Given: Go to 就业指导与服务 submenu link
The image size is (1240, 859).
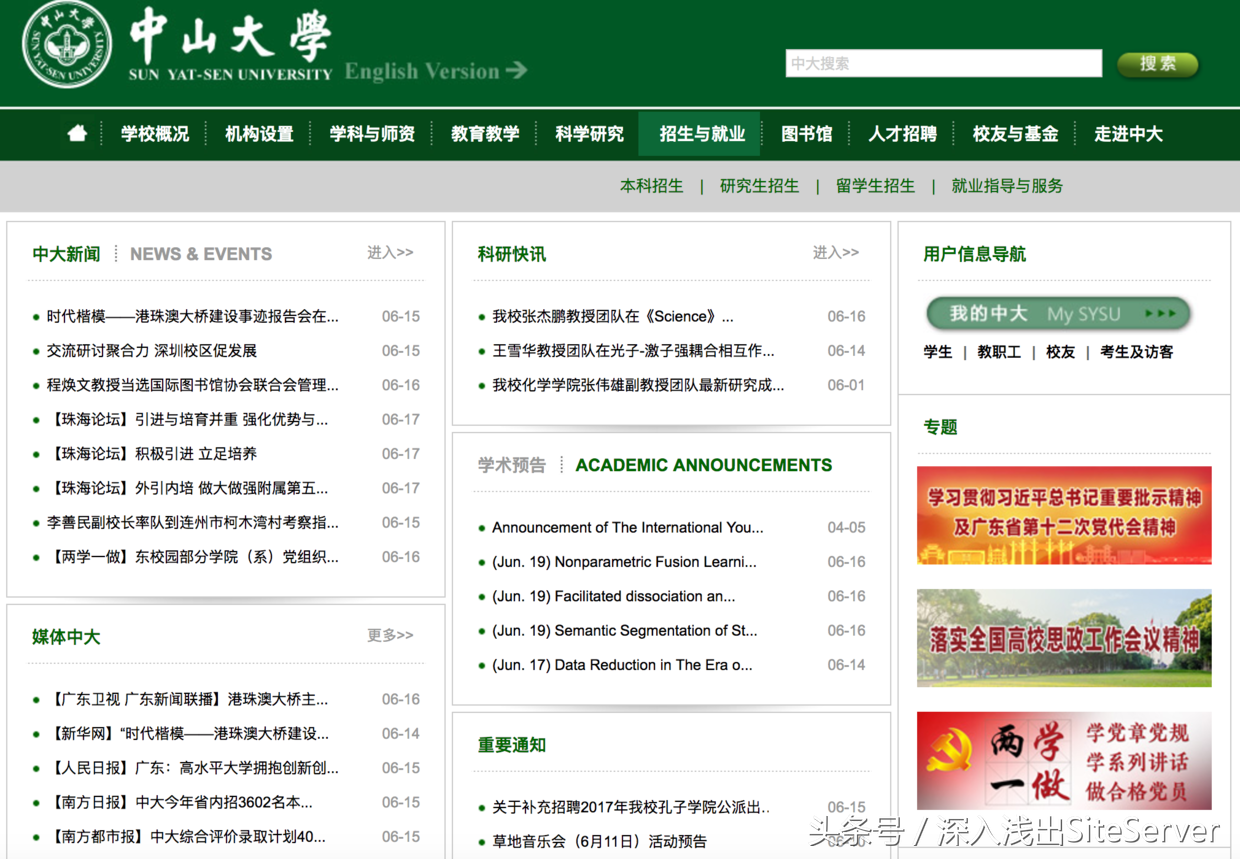Looking at the screenshot, I should pyautogui.click(x=1007, y=186).
